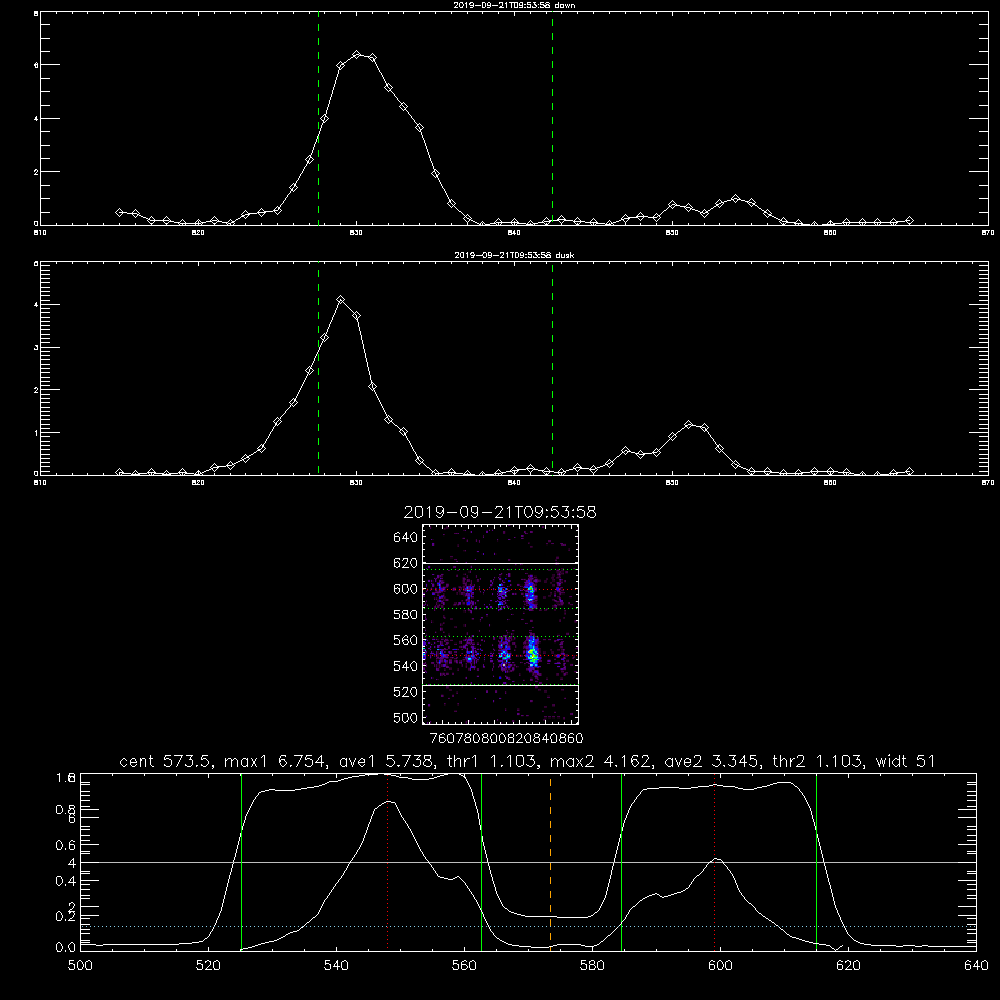Click the 580 label on bottom plot x-axis
1000x1000 pixels.
[592, 965]
